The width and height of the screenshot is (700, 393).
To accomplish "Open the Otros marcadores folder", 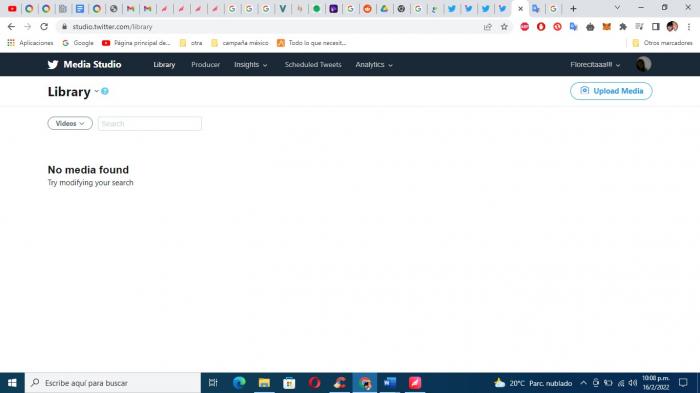I will [x=662, y=43].
